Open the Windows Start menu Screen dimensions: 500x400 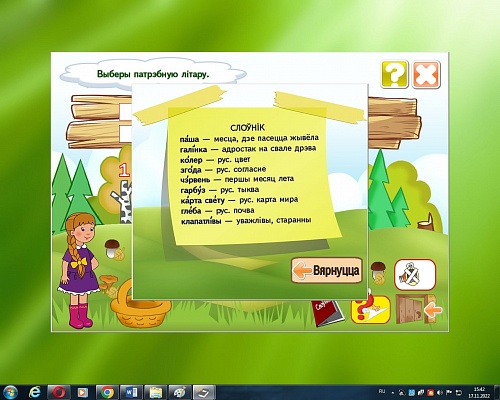point(10,392)
